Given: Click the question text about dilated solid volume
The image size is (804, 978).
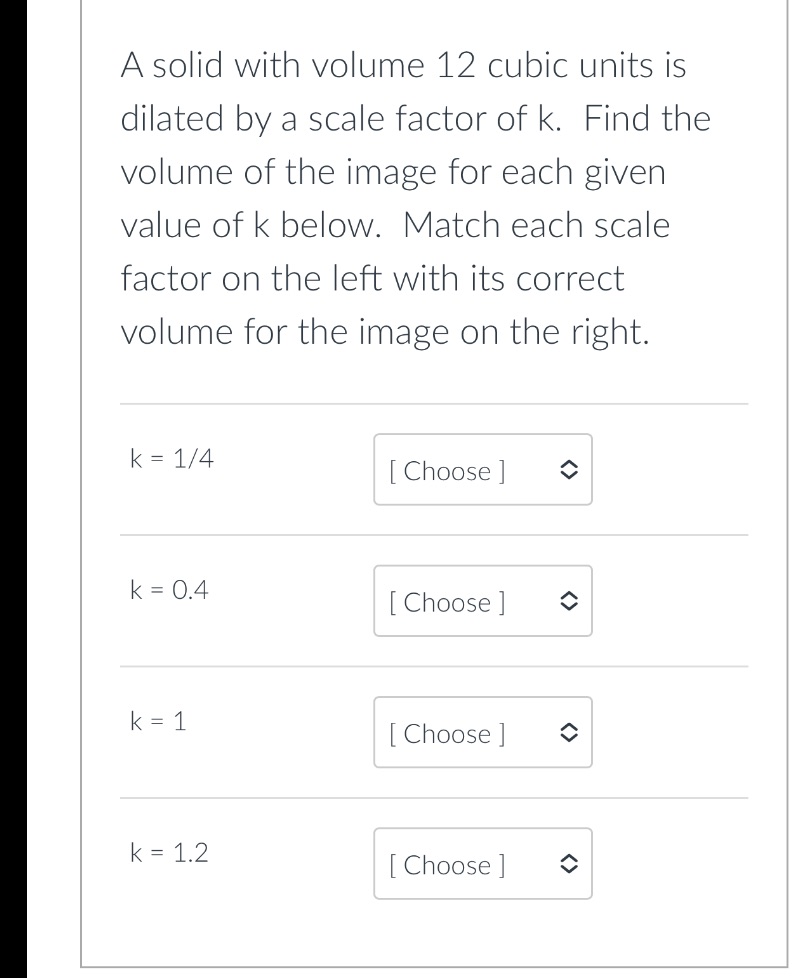Looking at the screenshot, I should 415,198.
